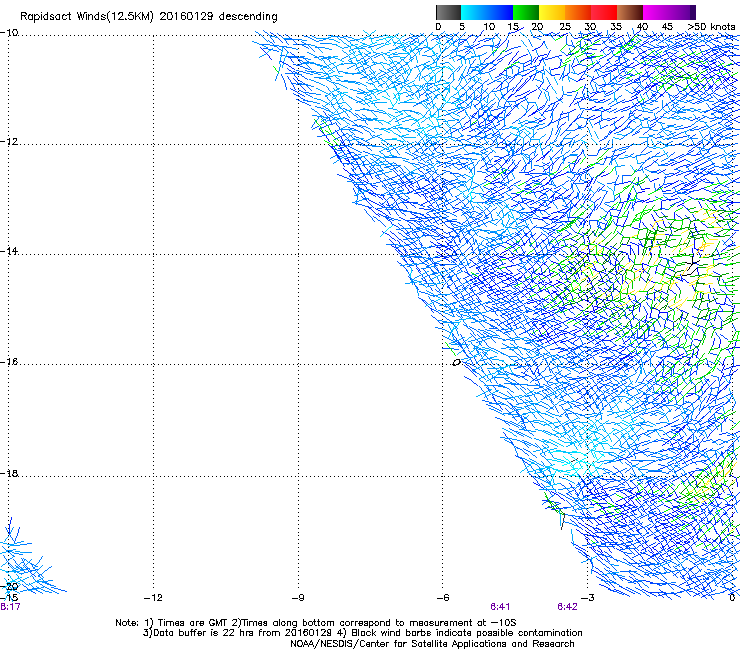Click the legend label '45'
This screenshot has width=740, height=650.
point(667,27)
